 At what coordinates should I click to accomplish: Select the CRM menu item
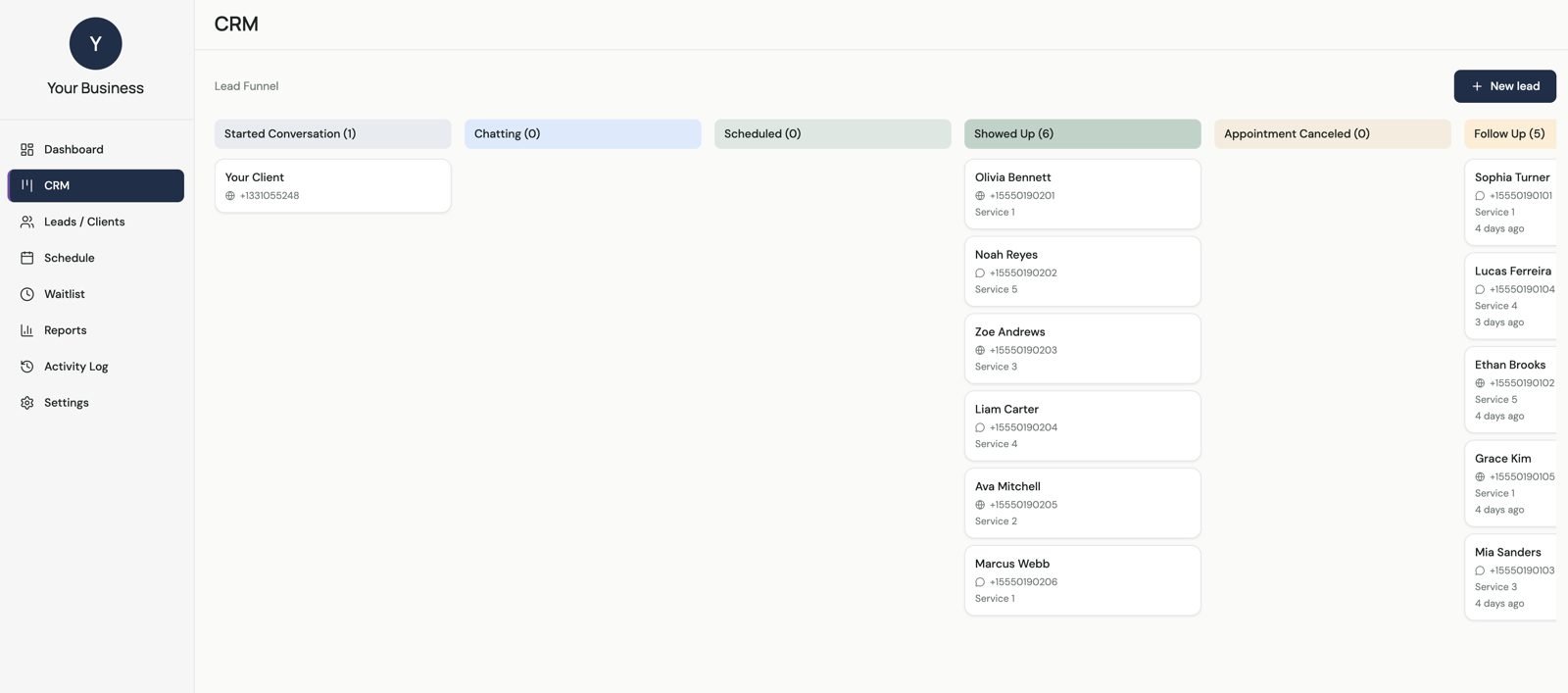point(96,185)
